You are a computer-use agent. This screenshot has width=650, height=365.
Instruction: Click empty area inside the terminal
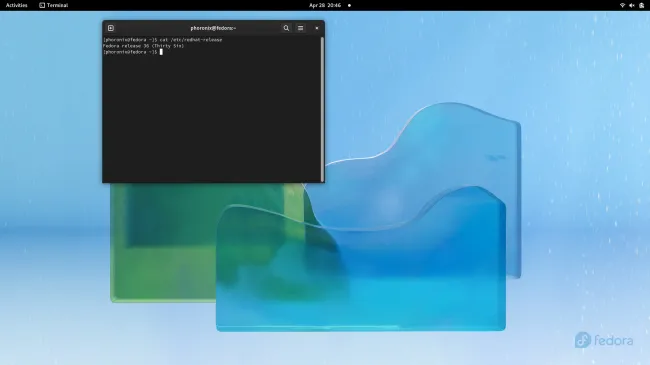click(x=211, y=120)
